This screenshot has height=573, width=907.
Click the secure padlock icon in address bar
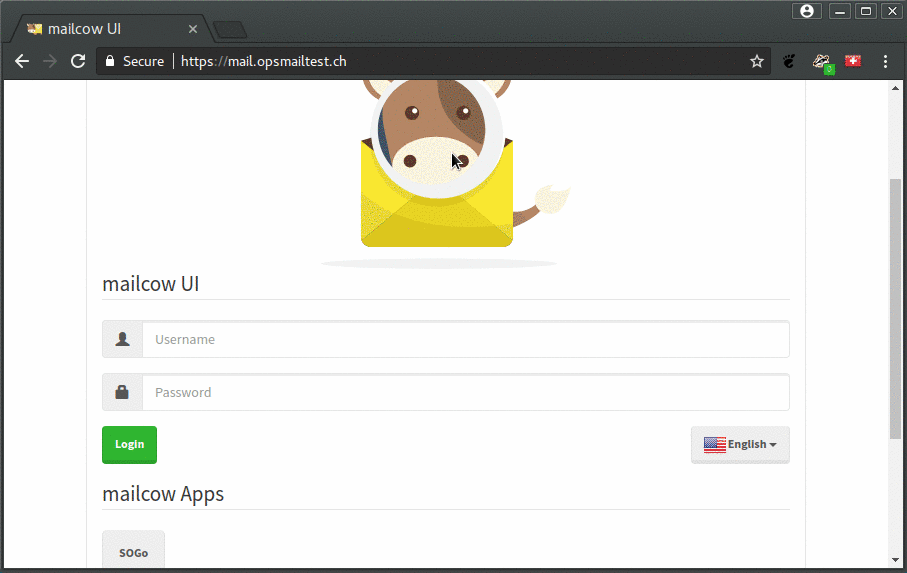[x=110, y=61]
